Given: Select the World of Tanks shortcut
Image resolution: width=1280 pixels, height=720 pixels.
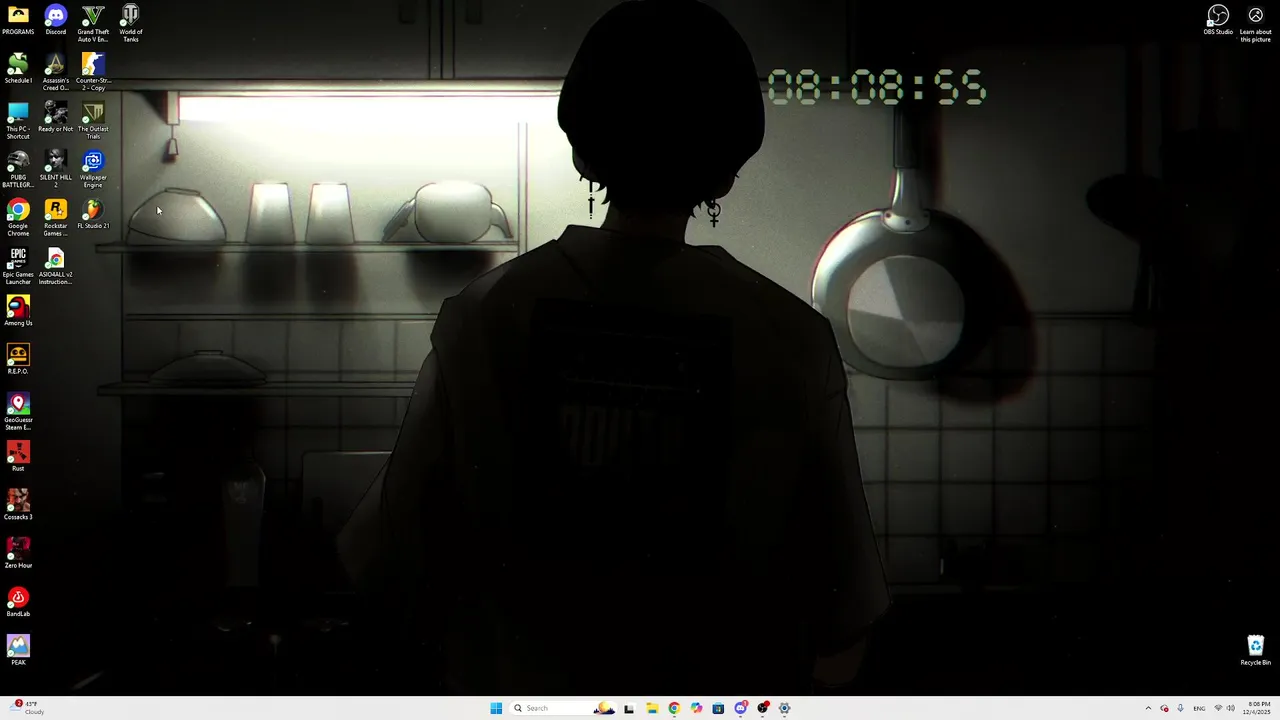Looking at the screenshot, I should 131,23.
